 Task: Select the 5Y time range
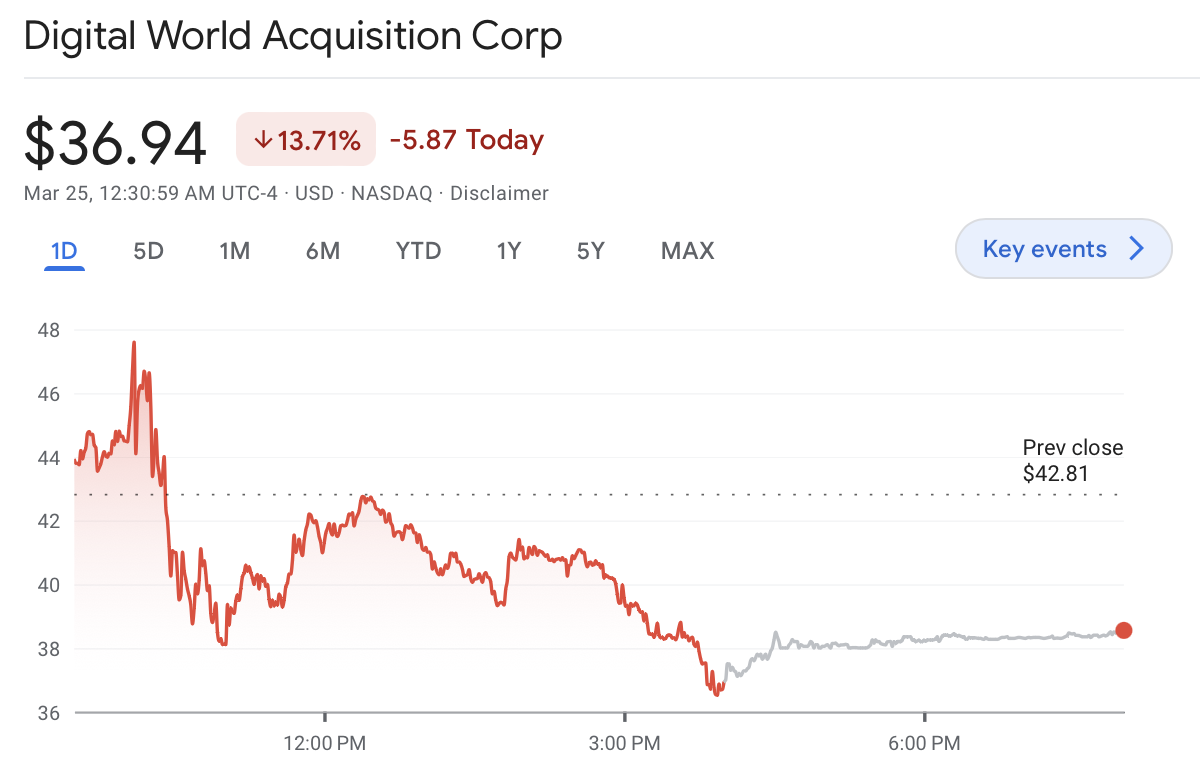pos(590,251)
